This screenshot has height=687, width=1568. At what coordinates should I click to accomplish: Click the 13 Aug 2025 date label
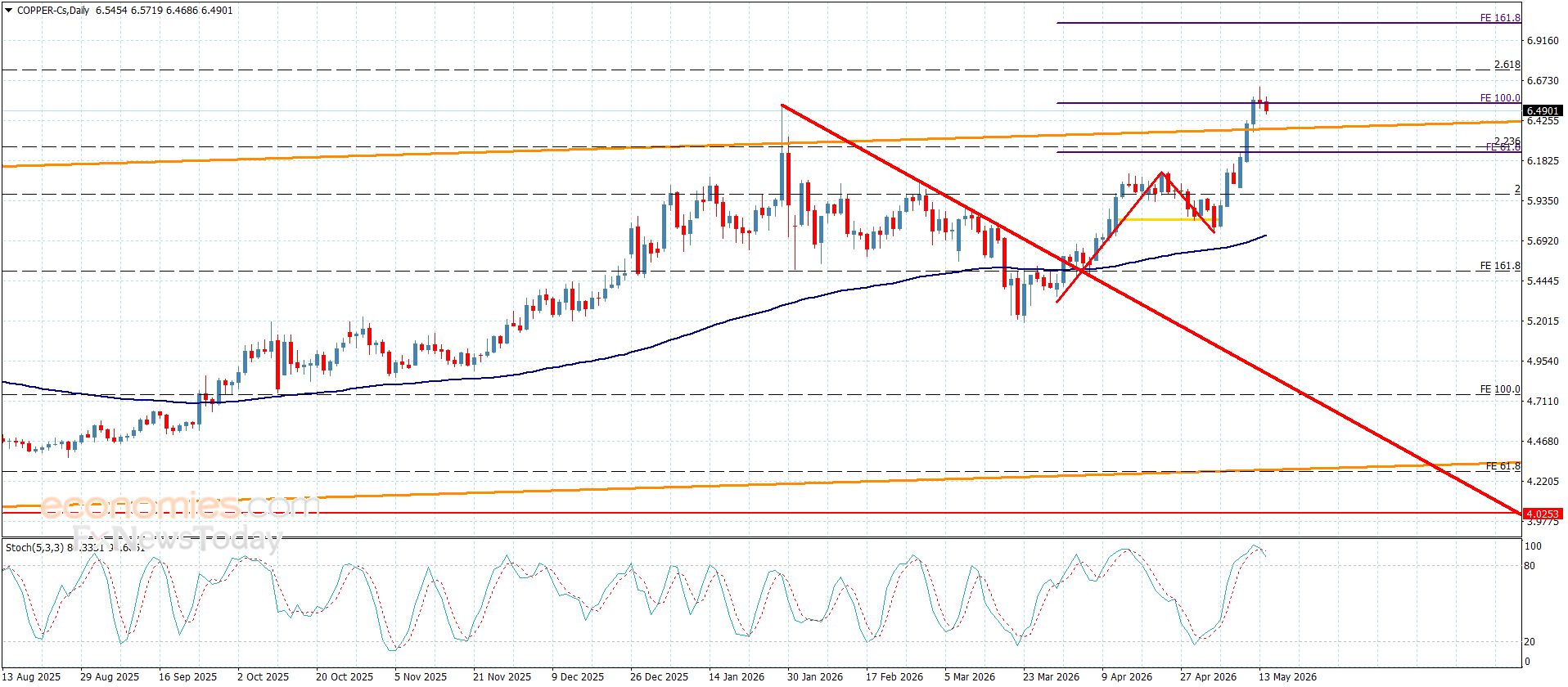pyautogui.click(x=31, y=677)
